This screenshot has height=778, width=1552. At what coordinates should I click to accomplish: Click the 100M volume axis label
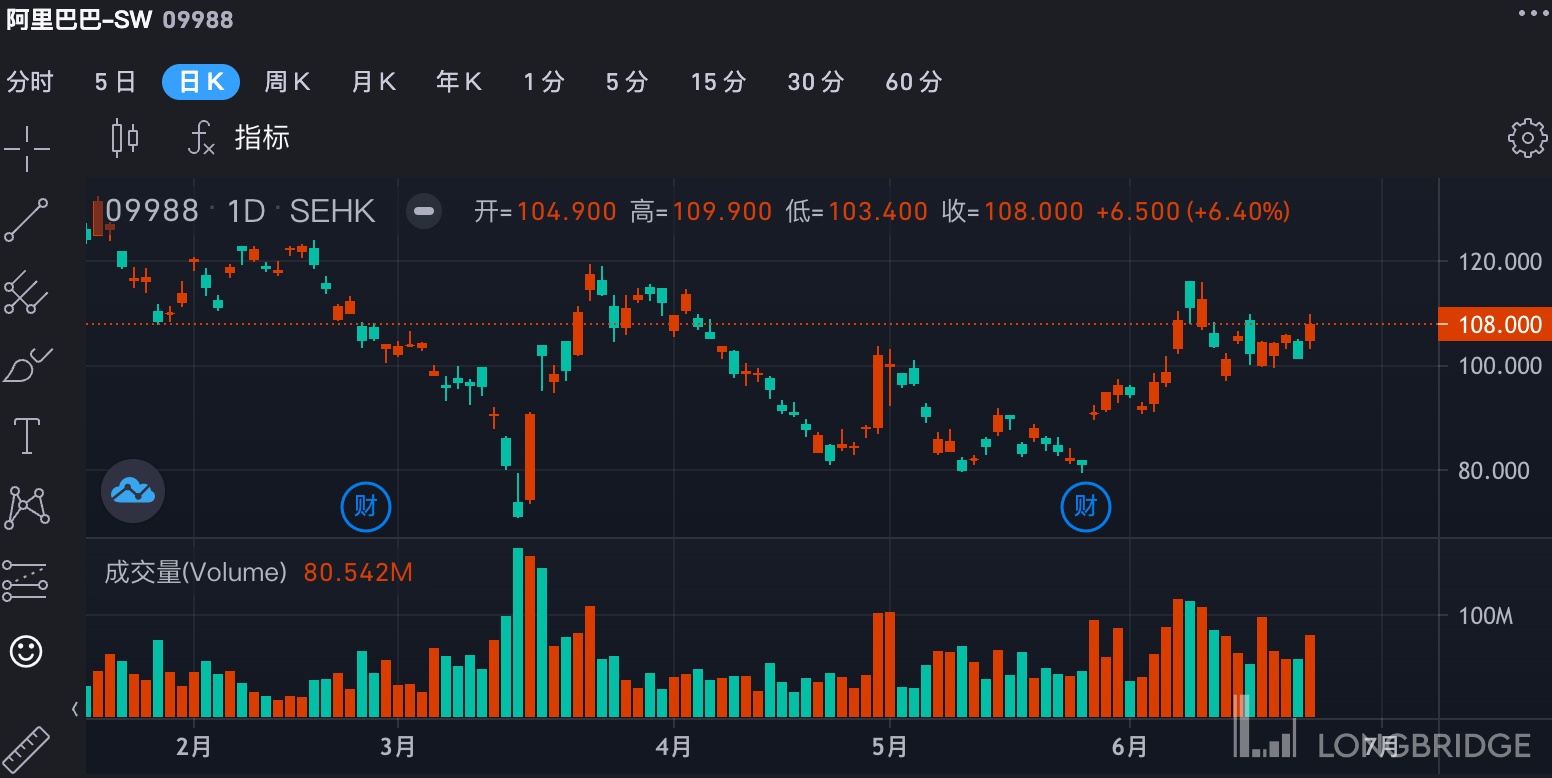click(x=1486, y=616)
